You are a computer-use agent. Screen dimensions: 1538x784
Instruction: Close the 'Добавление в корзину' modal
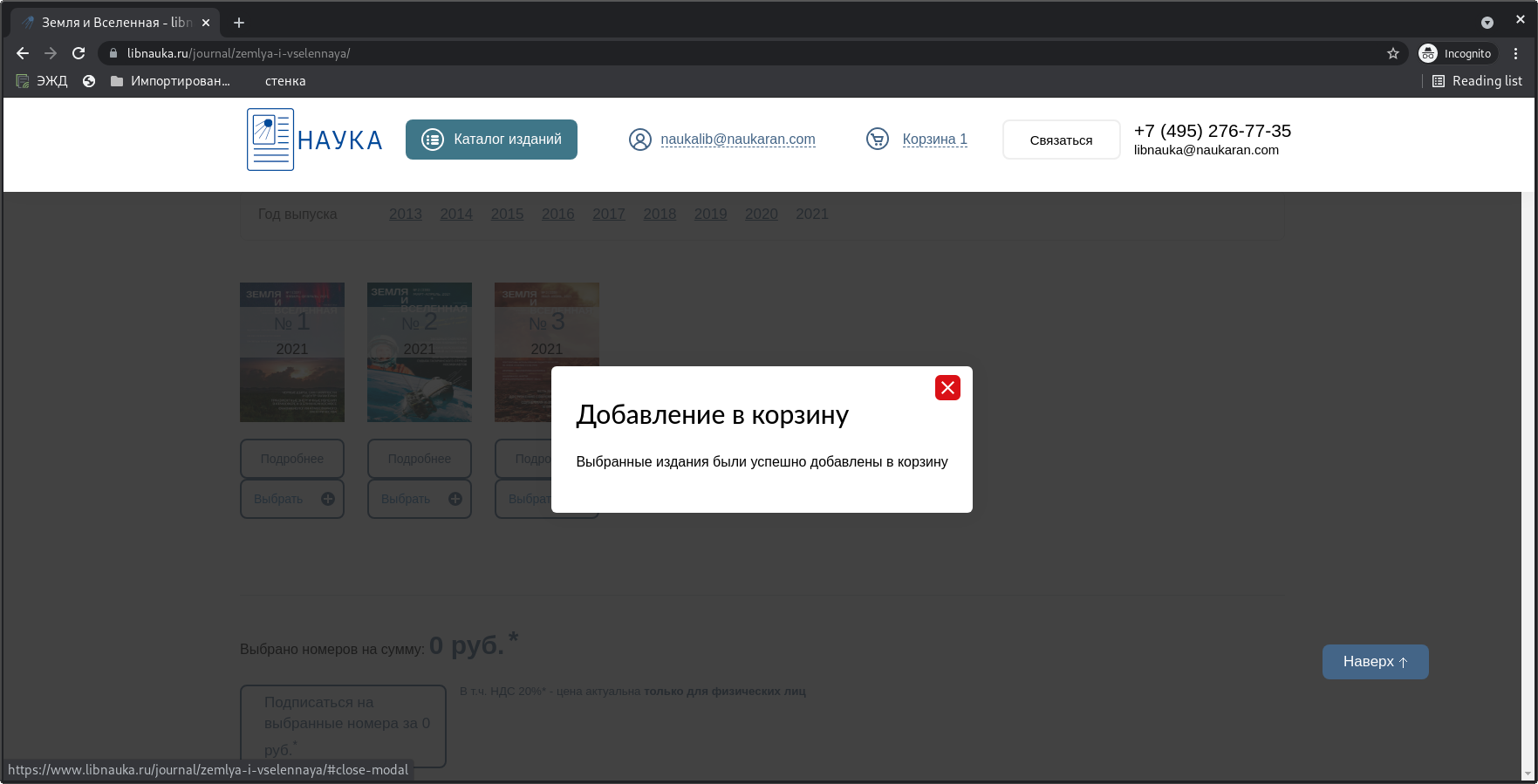(947, 387)
